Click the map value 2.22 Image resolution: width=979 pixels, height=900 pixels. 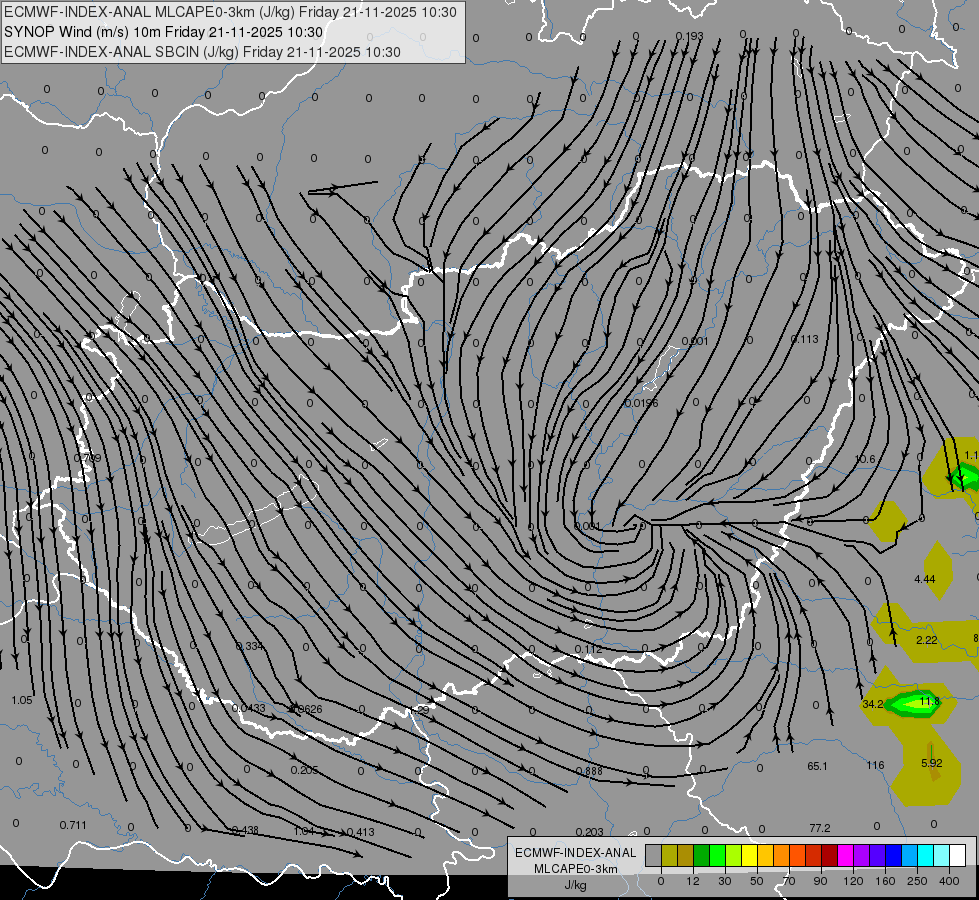coord(927,640)
